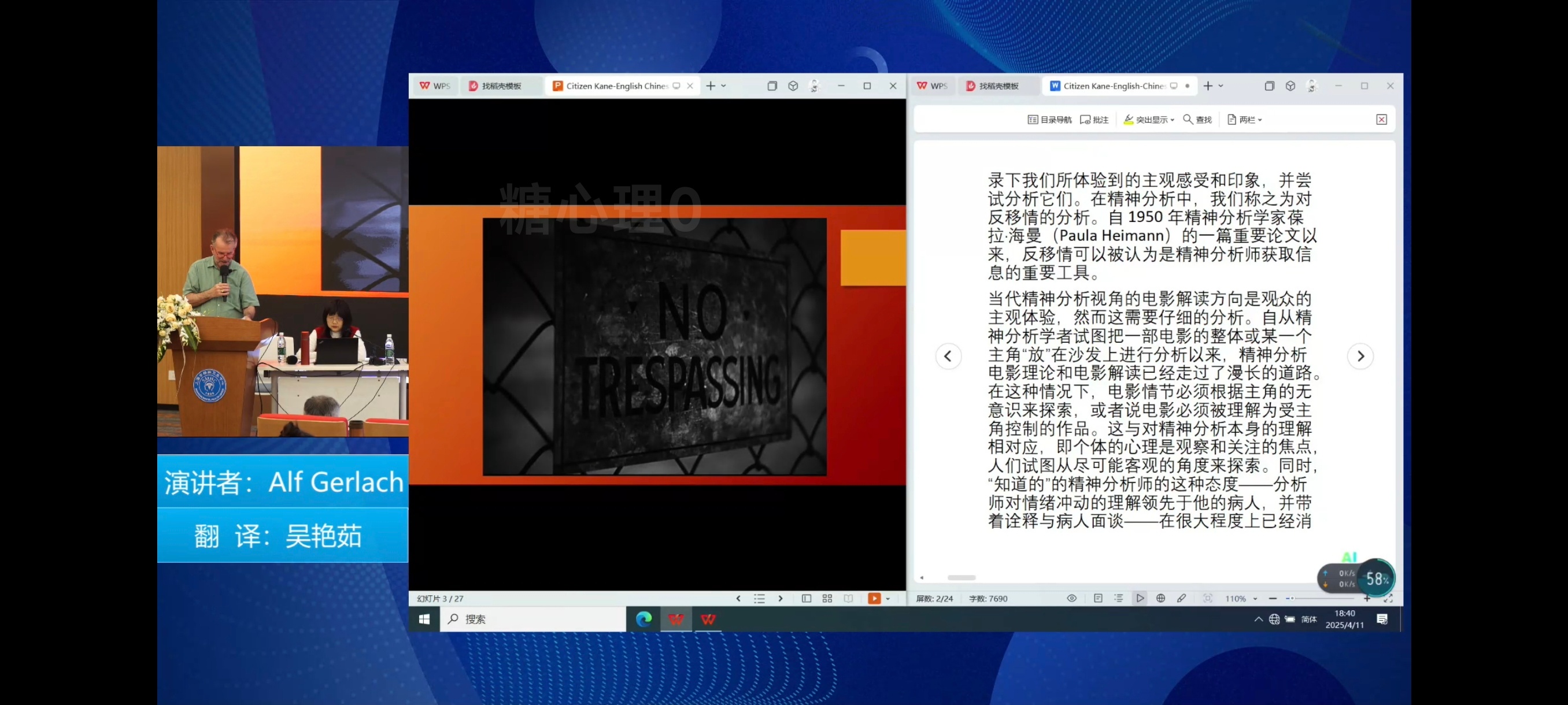The height and width of the screenshot is (705, 1568).
Task: Open Microsoft Edge from taskbar
Action: pos(644,619)
